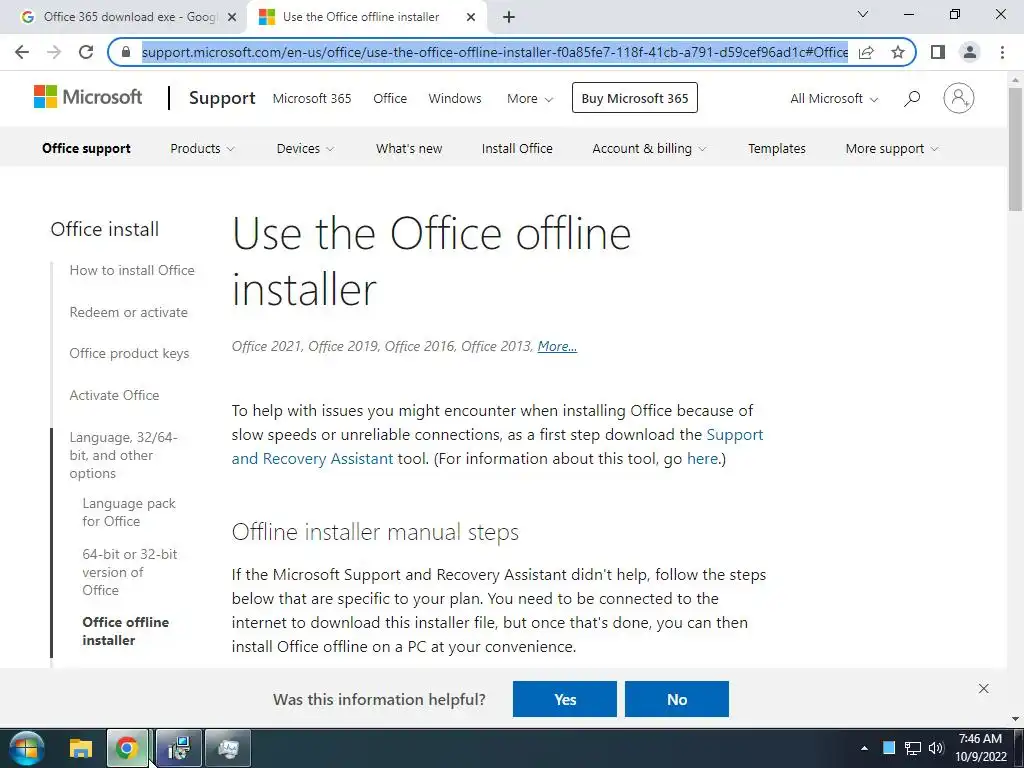This screenshot has width=1024, height=768.
Task: Open a new tab with plus button
Action: tap(509, 17)
